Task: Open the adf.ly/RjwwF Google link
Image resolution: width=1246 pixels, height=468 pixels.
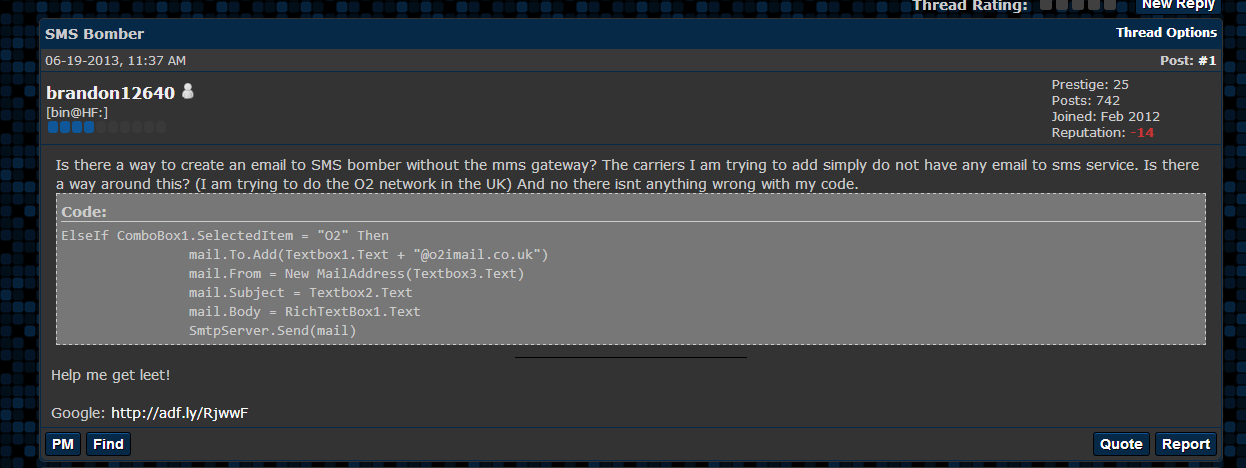Action: click(x=179, y=412)
